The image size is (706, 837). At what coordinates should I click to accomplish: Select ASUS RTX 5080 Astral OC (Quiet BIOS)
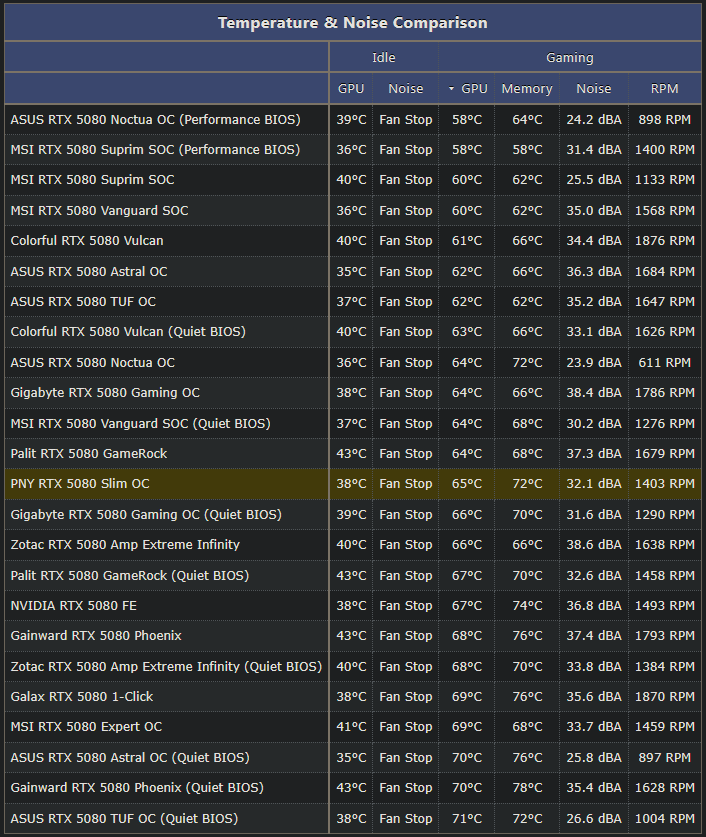[x=130, y=757]
